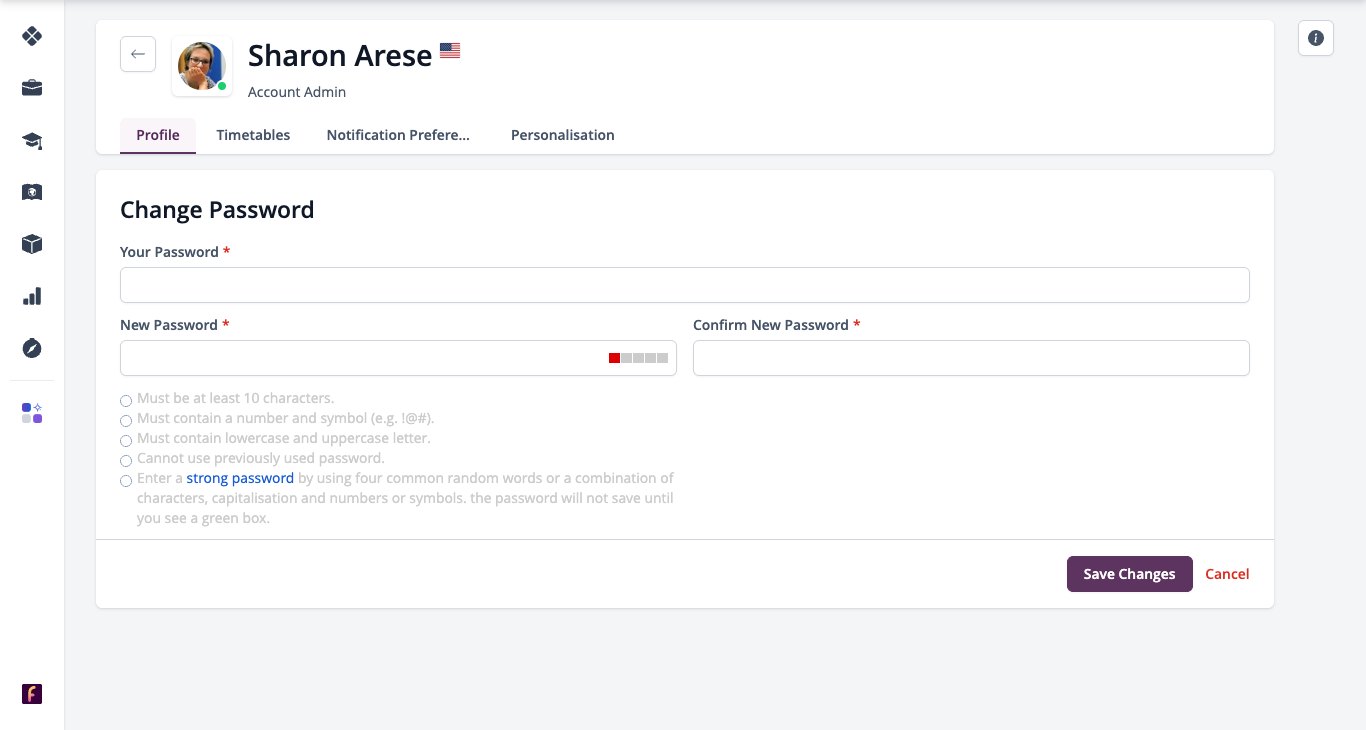This screenshot has width=1366, height=730.
Task: Select the 'number and symbol' radio circle
Action: (126, 421)
